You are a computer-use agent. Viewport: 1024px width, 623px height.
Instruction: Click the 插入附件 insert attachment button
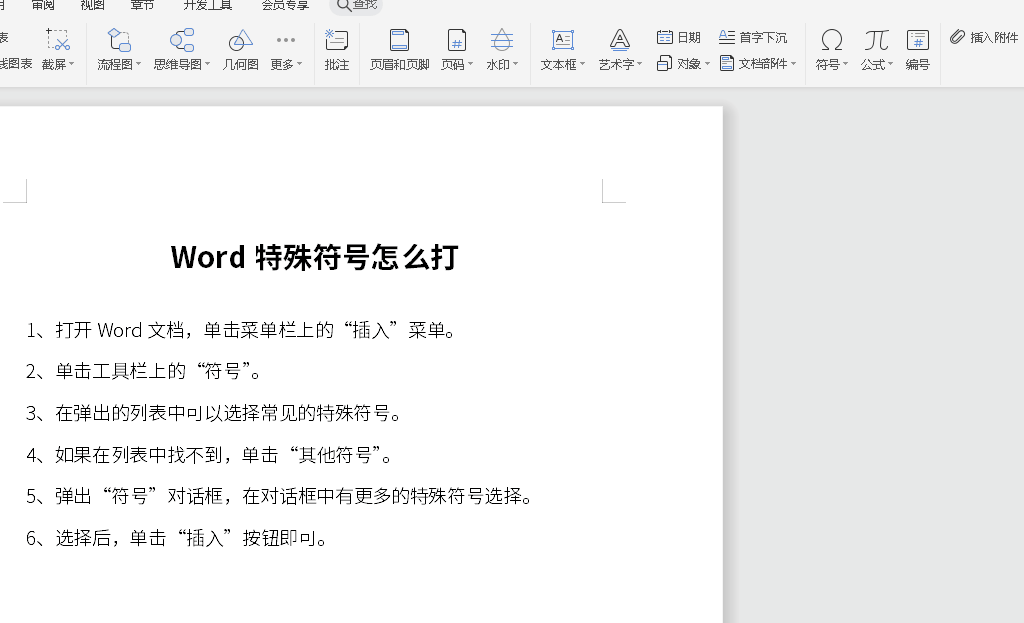984,37
